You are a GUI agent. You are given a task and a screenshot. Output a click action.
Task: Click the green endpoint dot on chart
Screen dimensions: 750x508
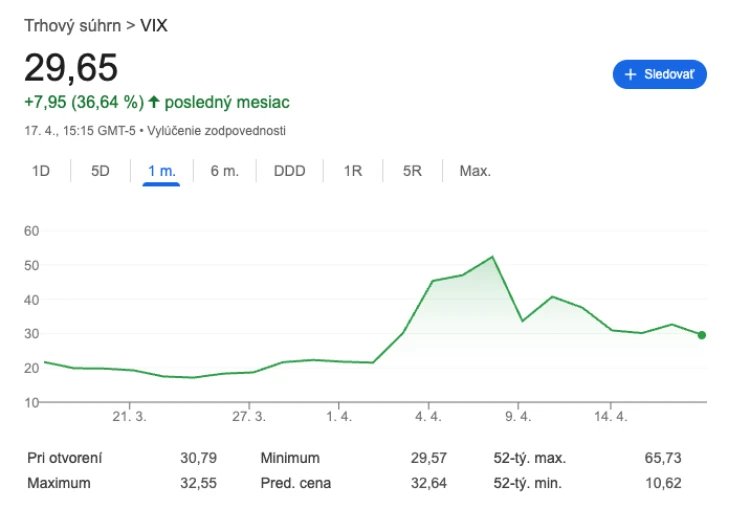pos(701,335)
